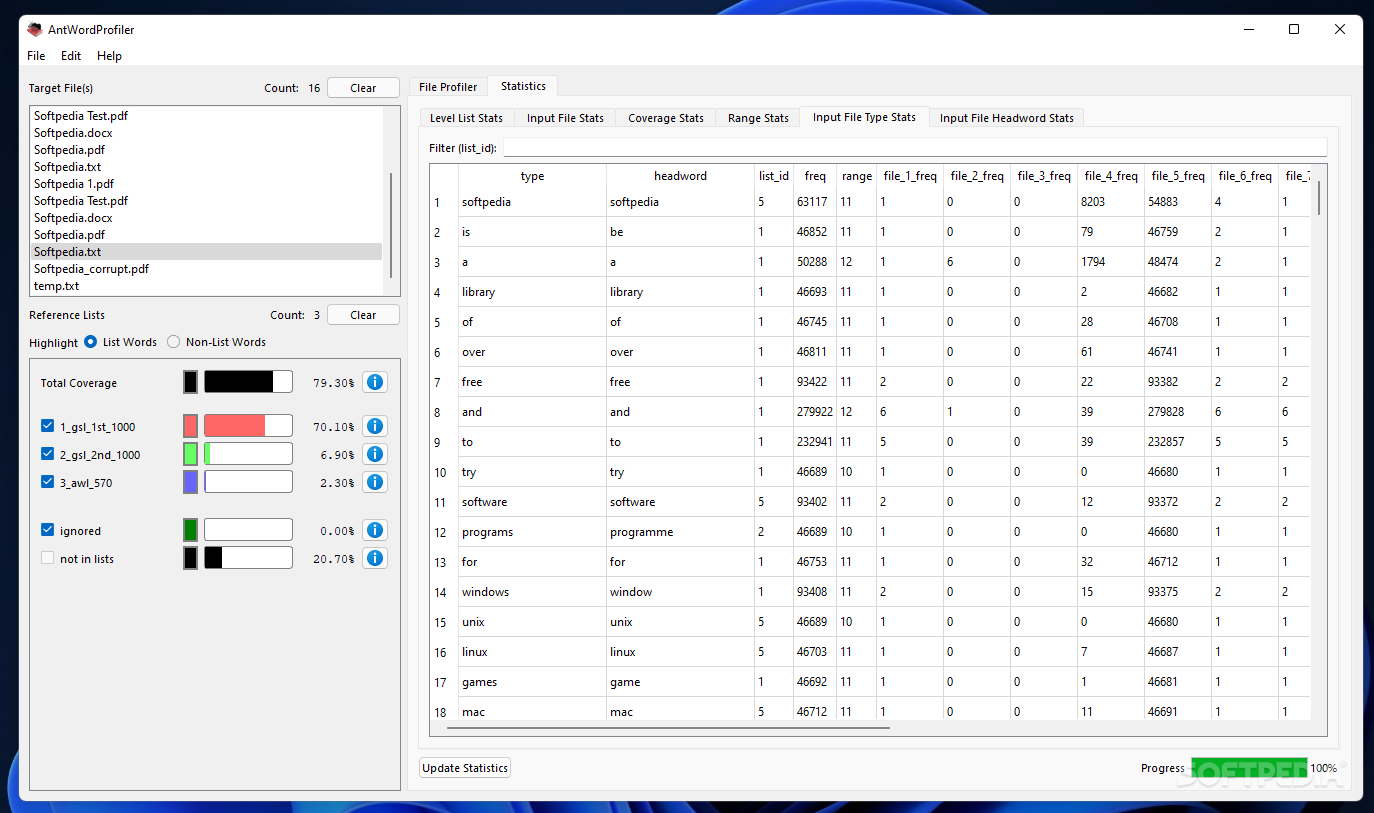Open the File menu
The image size is (1374, 813).
coord(36,56)
